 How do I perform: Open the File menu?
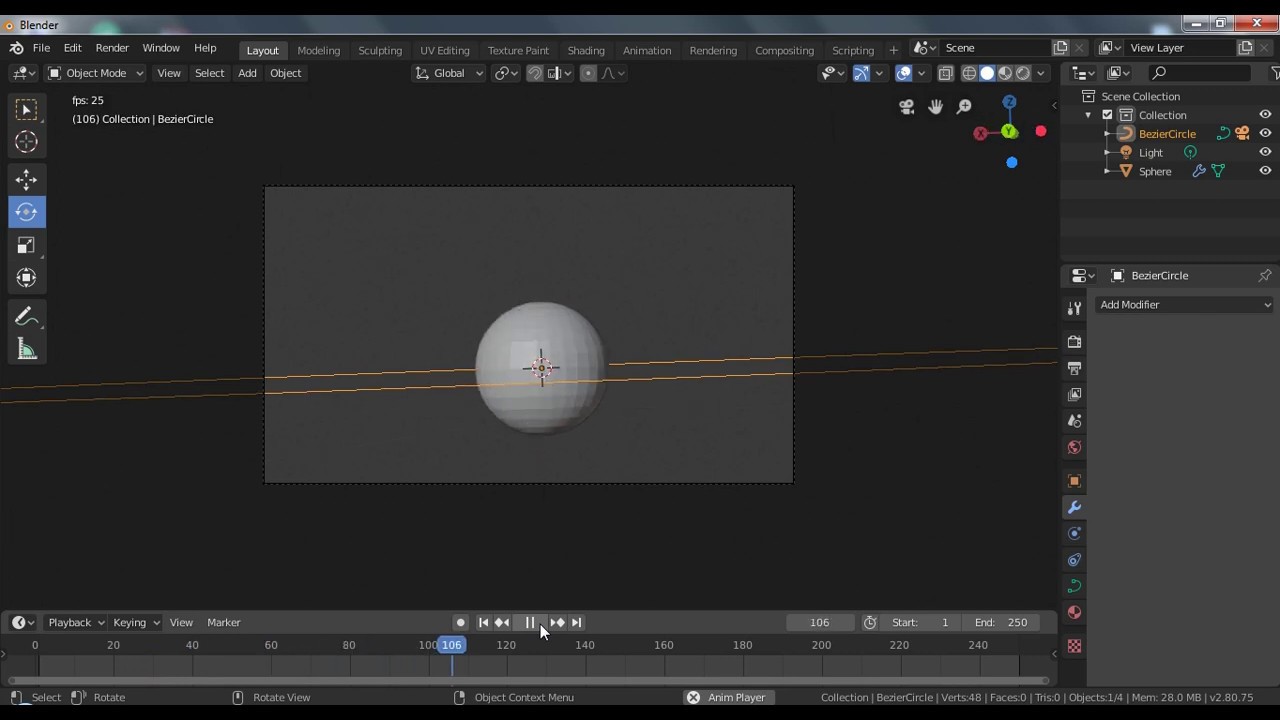tap(41, 49)
